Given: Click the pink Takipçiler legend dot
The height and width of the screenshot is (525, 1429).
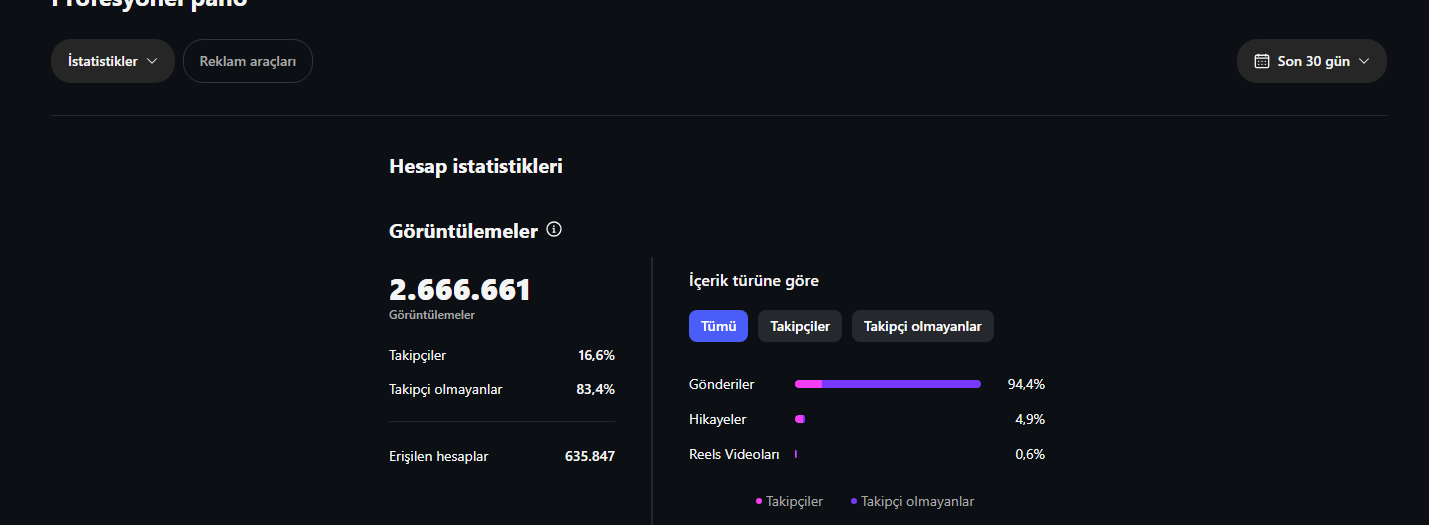Looking at the screenshot, I should 759,501.
